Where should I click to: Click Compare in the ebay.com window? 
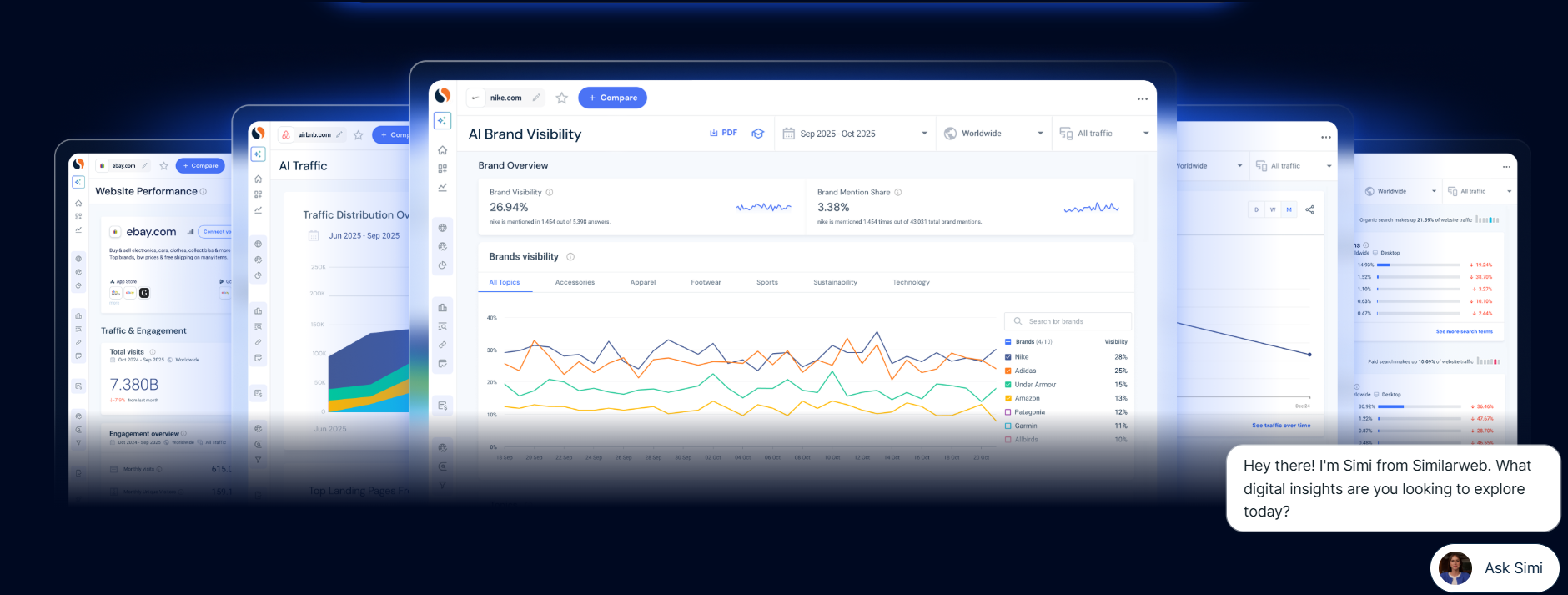[x=200, y=166]
